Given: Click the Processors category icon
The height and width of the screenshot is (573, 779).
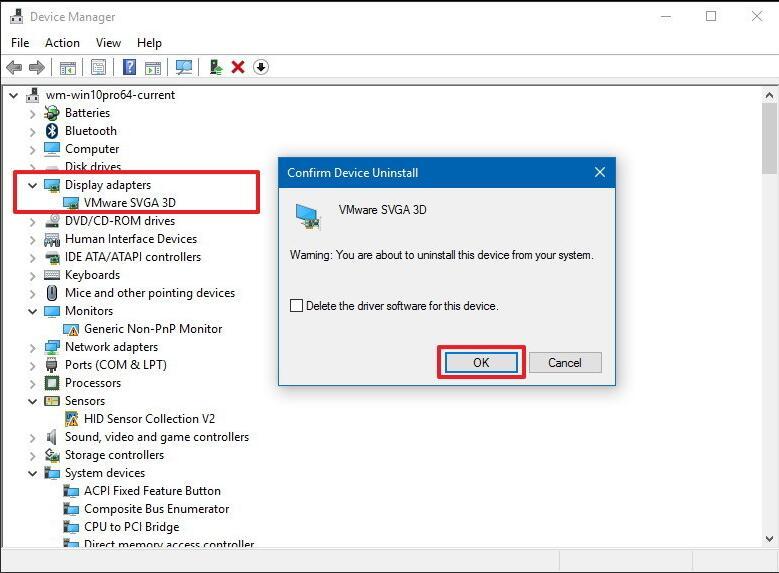Looking at the screenshot, I should click(52, 383).
